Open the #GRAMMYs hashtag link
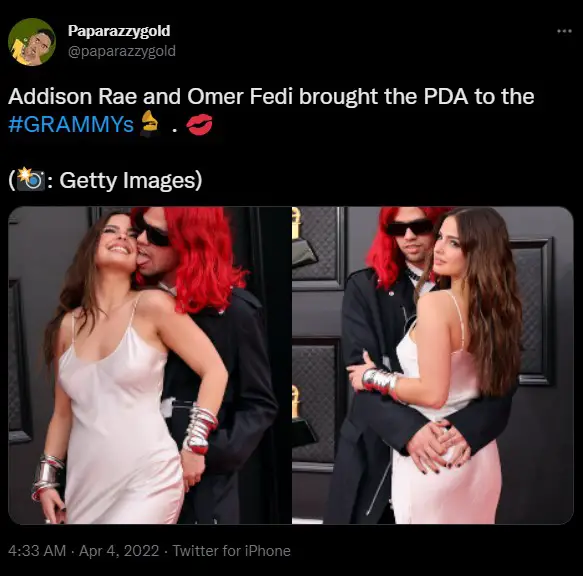The height and width of the screenshot is (576, 583). (71, 124)
